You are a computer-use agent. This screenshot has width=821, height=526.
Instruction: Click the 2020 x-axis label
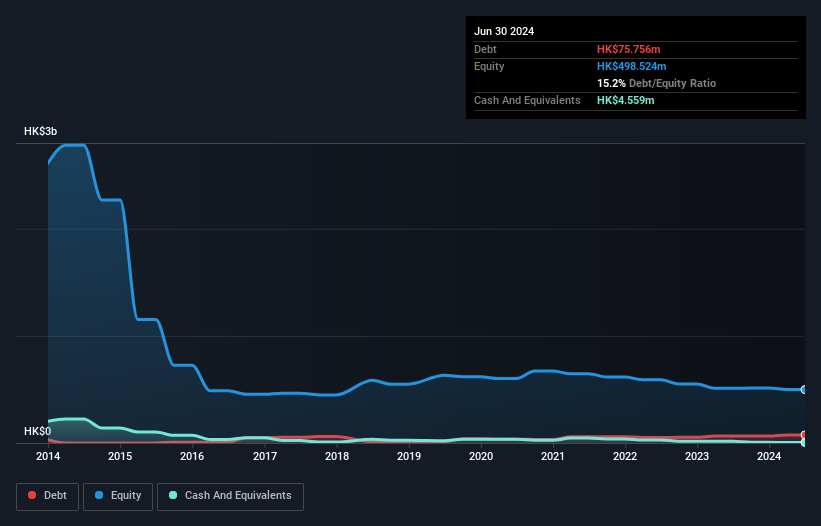[481, 456]
